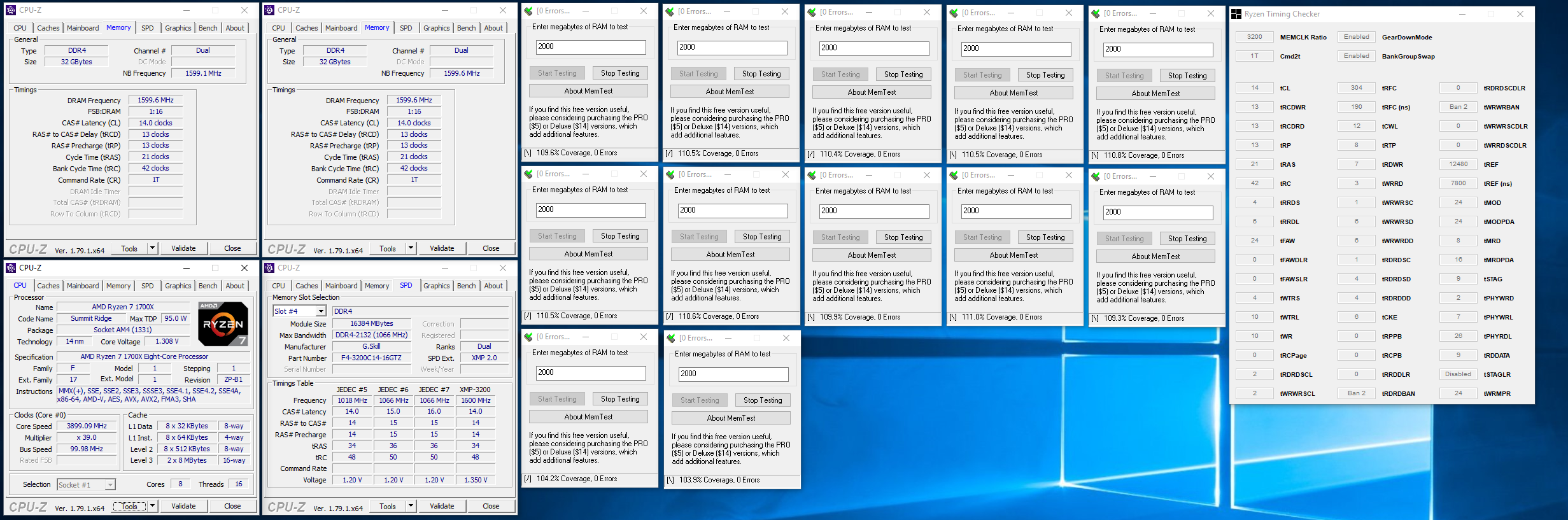This screenshot has width=1568, height=520.
Task: Click Validate in the 1599.6 MHz CPU-Z window
Action: [x=442, y=248]
